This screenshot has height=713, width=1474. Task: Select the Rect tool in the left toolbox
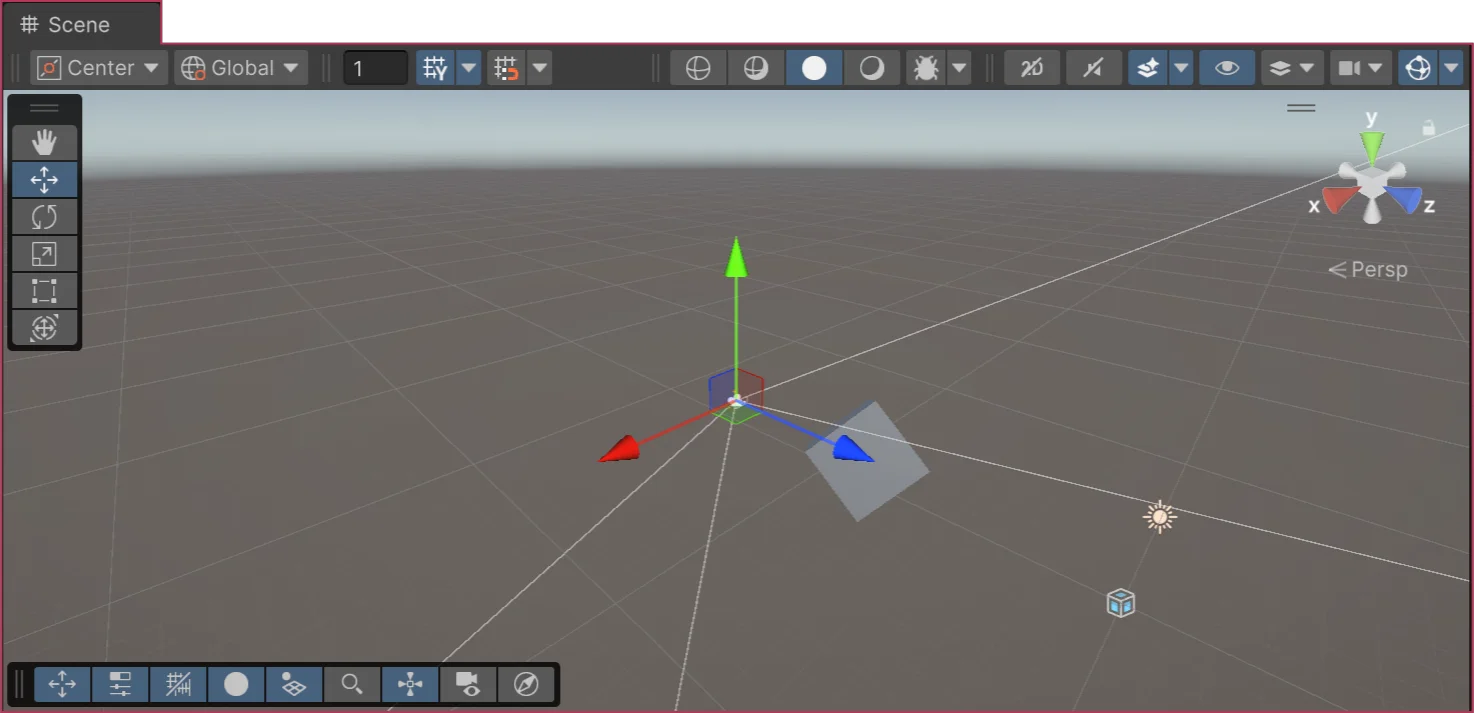(x=44, y=291)
